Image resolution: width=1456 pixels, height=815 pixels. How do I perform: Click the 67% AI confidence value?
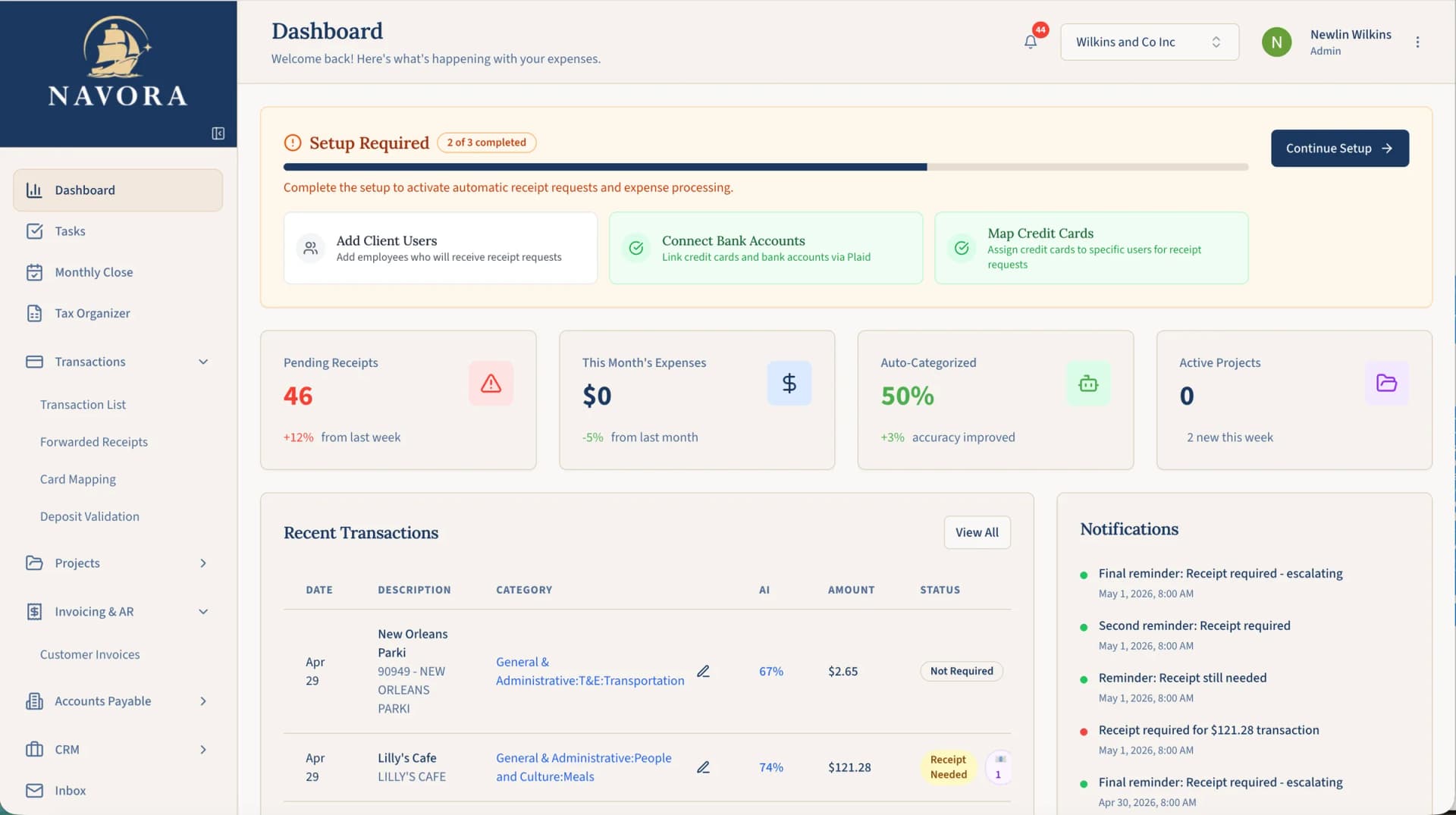pyautogui.click(x=770, y=671)
